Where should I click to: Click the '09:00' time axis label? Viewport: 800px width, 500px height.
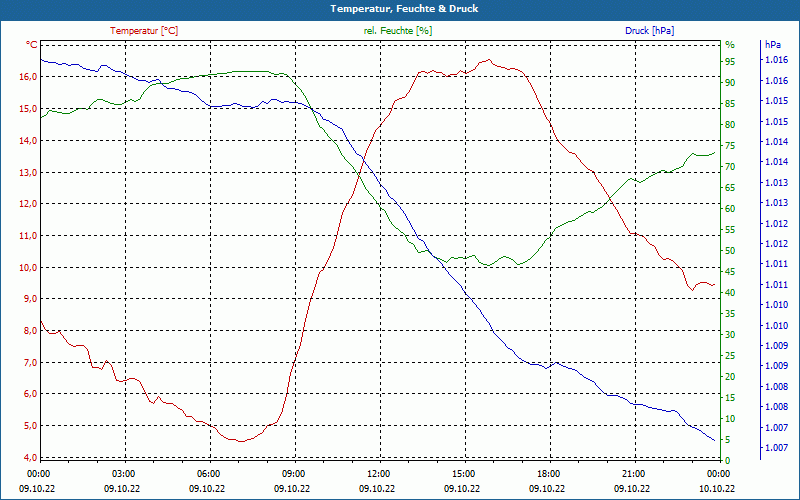tap(292, 474)
